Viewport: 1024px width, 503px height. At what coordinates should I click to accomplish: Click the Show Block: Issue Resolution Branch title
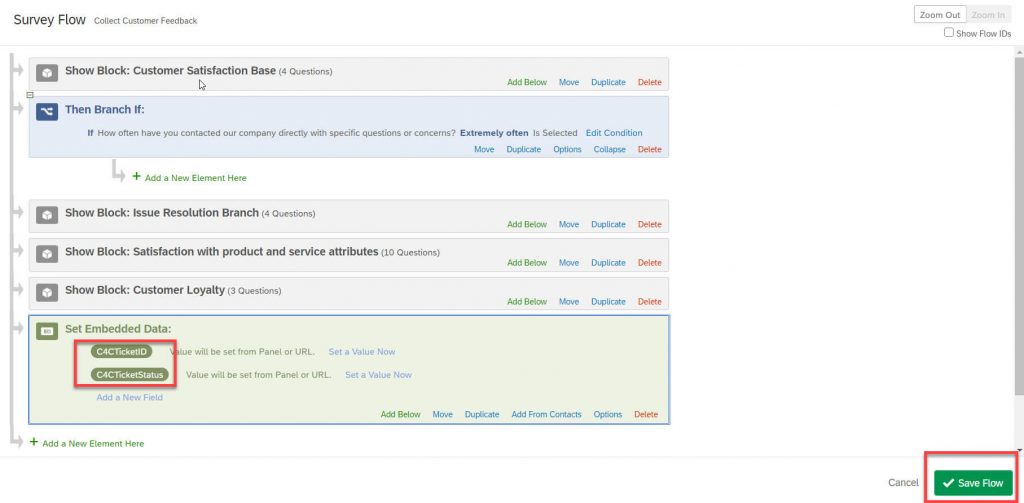coord(162,213)
